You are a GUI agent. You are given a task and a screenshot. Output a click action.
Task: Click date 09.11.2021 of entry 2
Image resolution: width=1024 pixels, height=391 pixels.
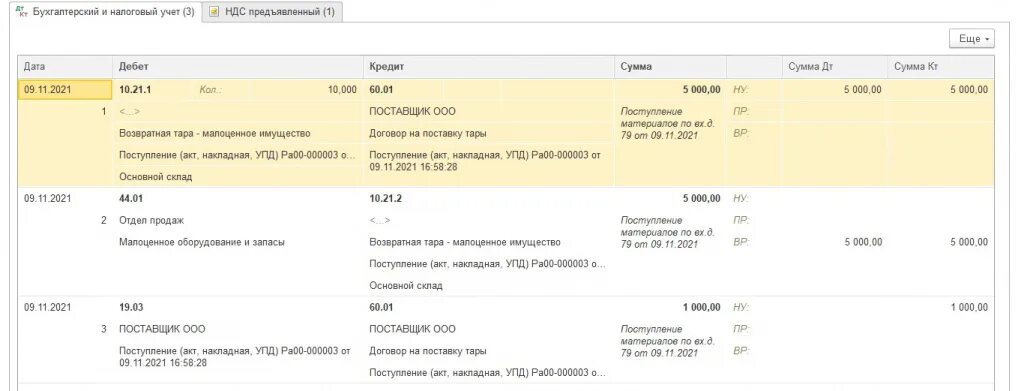48,198
